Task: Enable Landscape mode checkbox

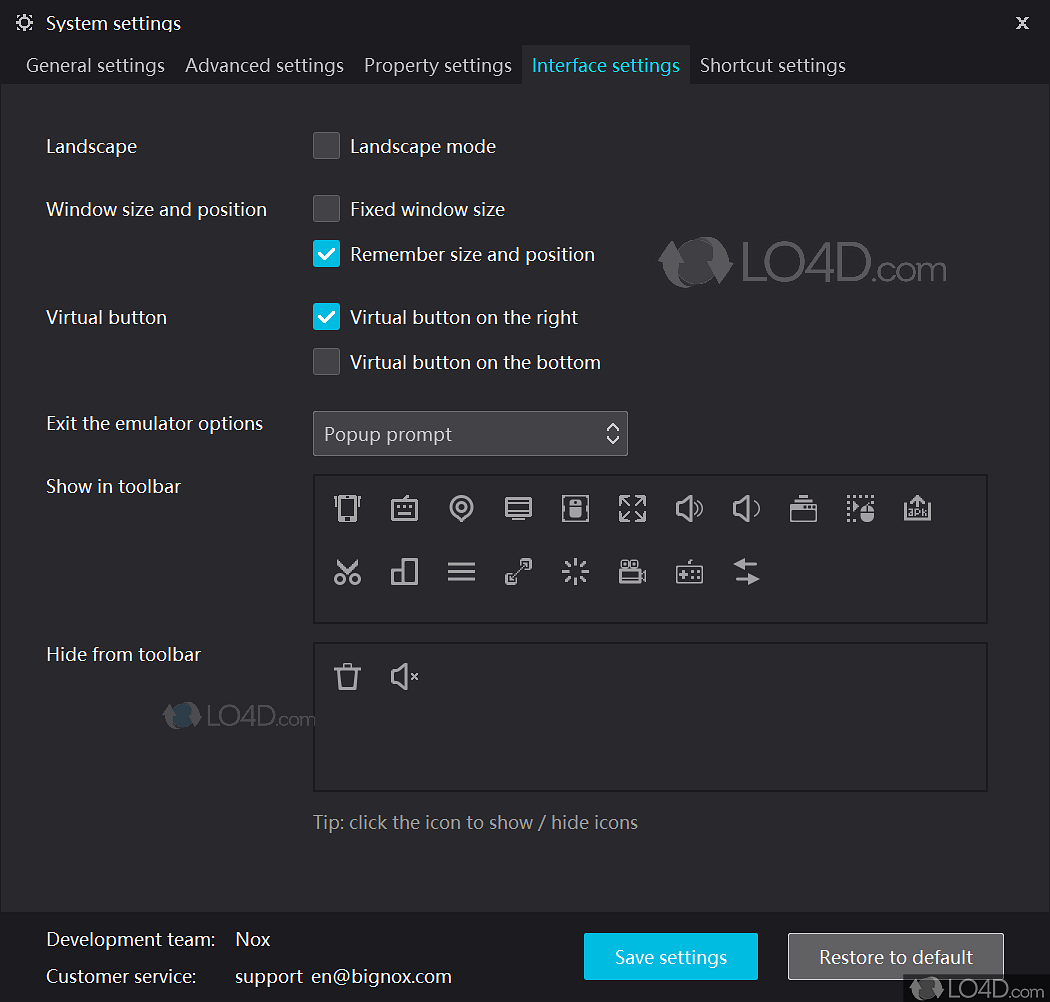Action: tap(327, 146)
